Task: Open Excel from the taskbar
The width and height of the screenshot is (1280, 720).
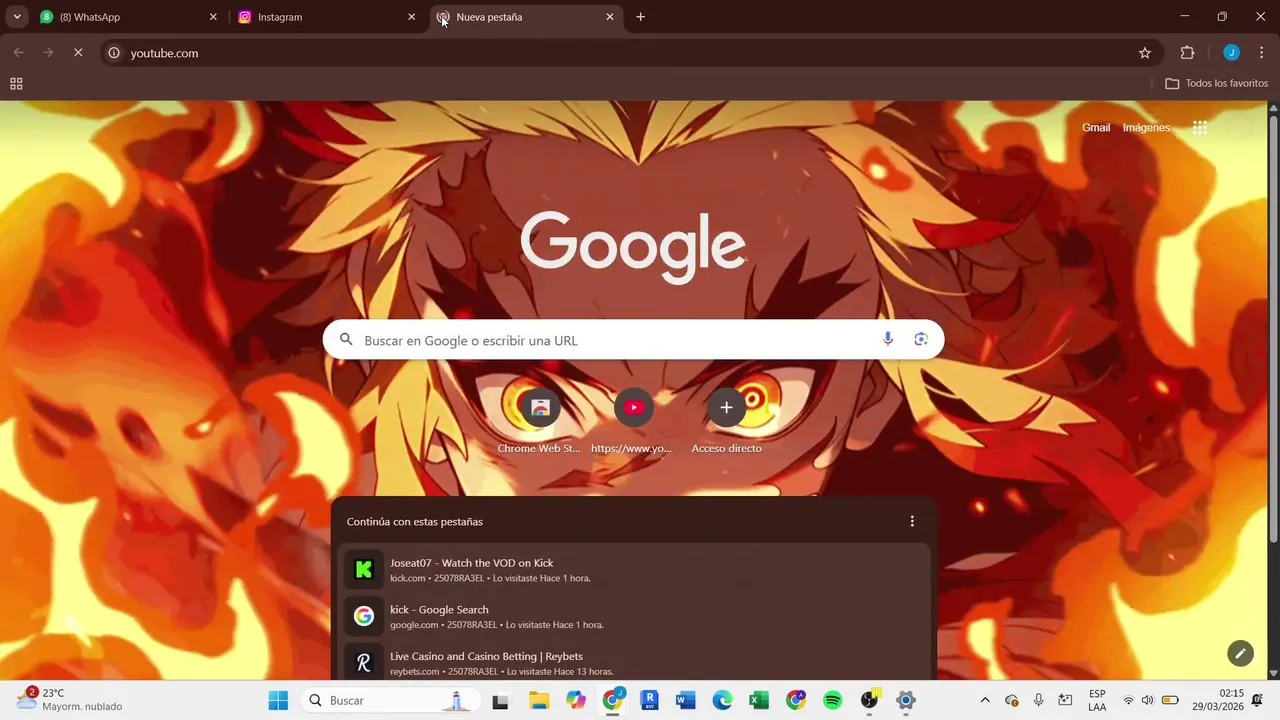Action: click(759, 701)
